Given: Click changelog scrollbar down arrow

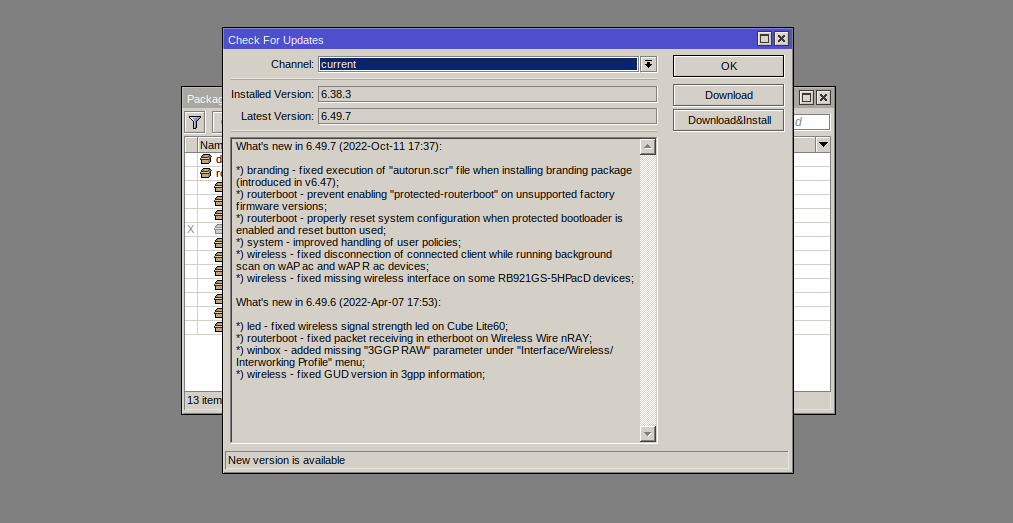Looking at the screenshot, I should coord(648,434).
